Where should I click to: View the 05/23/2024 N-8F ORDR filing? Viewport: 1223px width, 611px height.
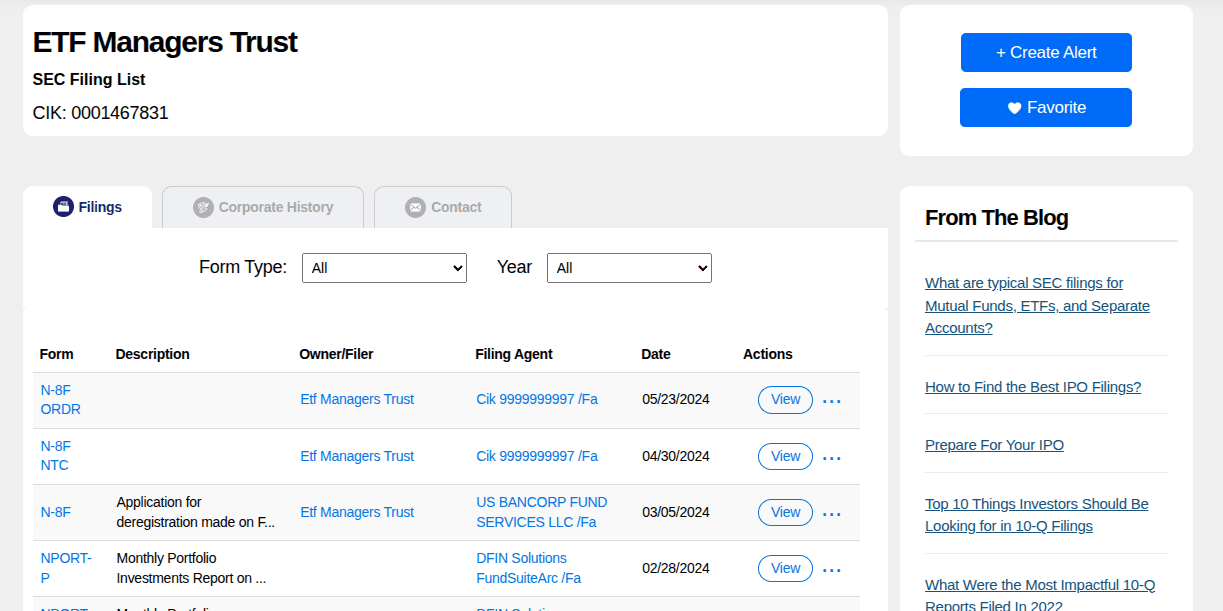(785, 400)
